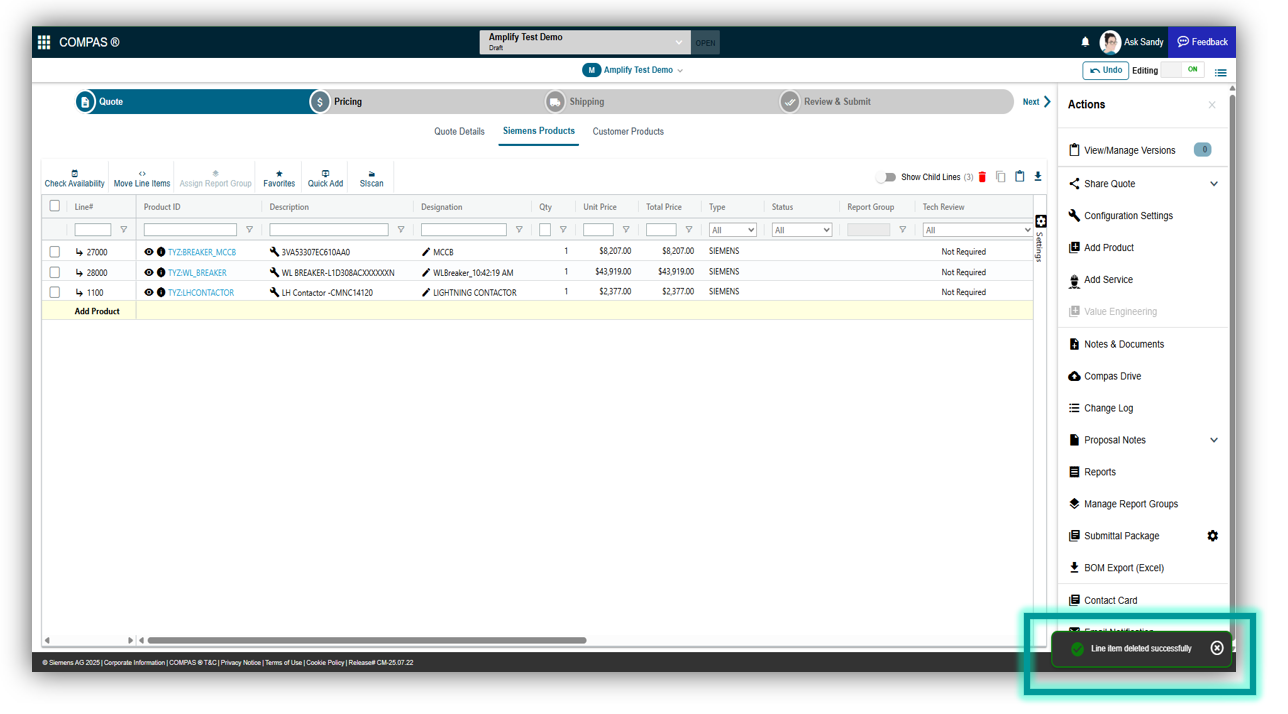The image size is (1288, 714).
Task: Open the COMPAS apps grid menu
Action: pos(44,42)
